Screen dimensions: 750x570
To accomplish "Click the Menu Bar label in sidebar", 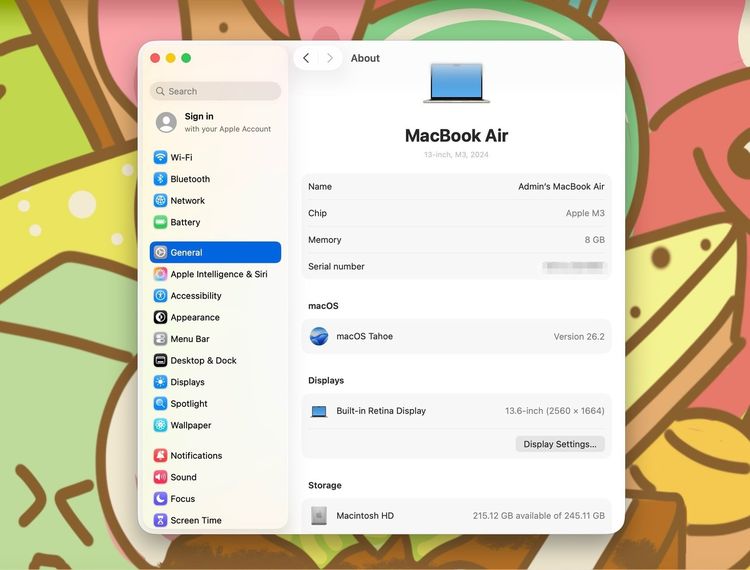I will coord(190,339).
